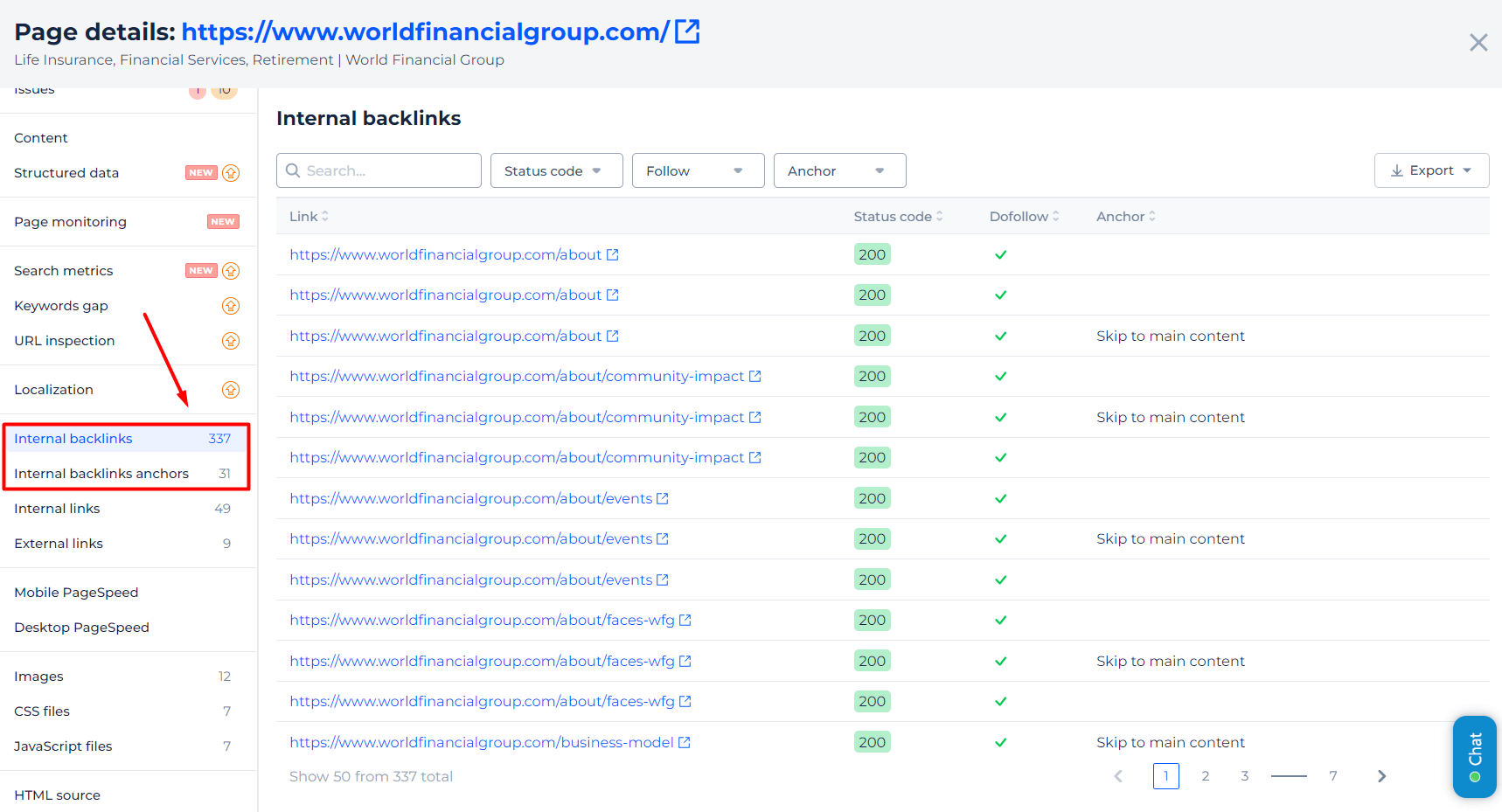Click dofollow checkmark in first /about row
Viewport: 1502px width, 812px height.
[x=1001, y=254]
